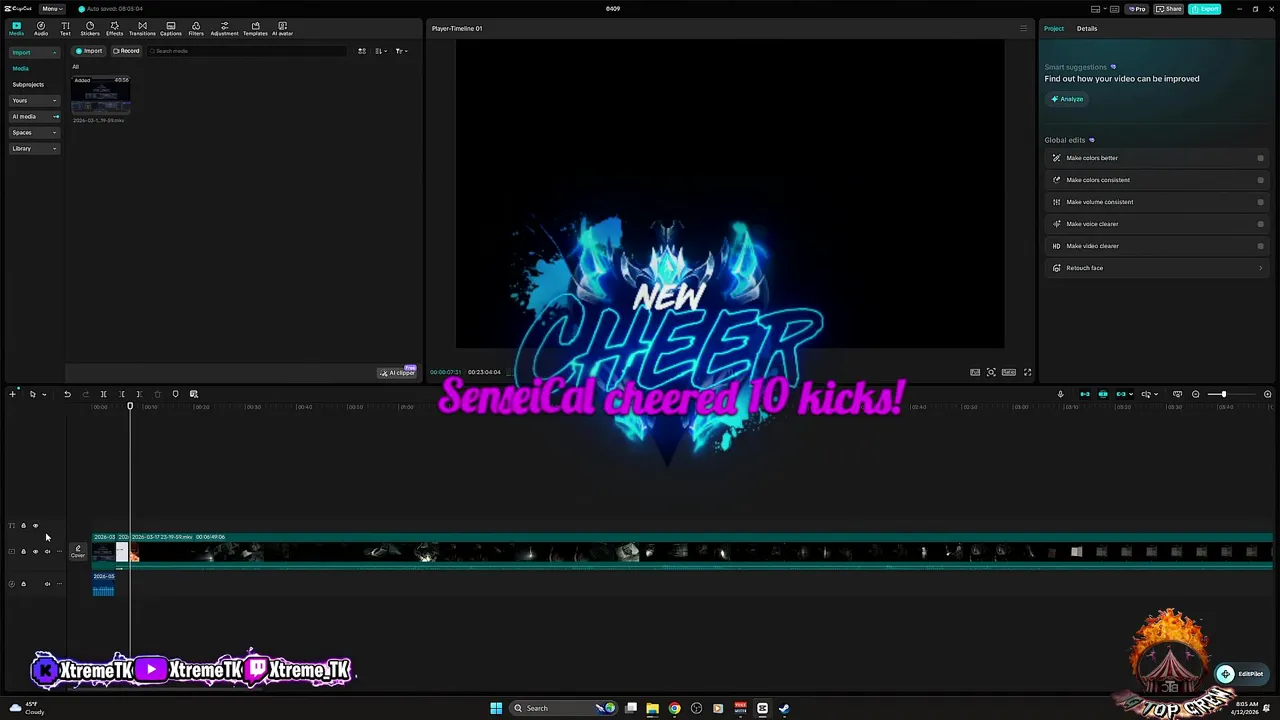
Task: Expand the Yours section
Action: pos(34,100)
